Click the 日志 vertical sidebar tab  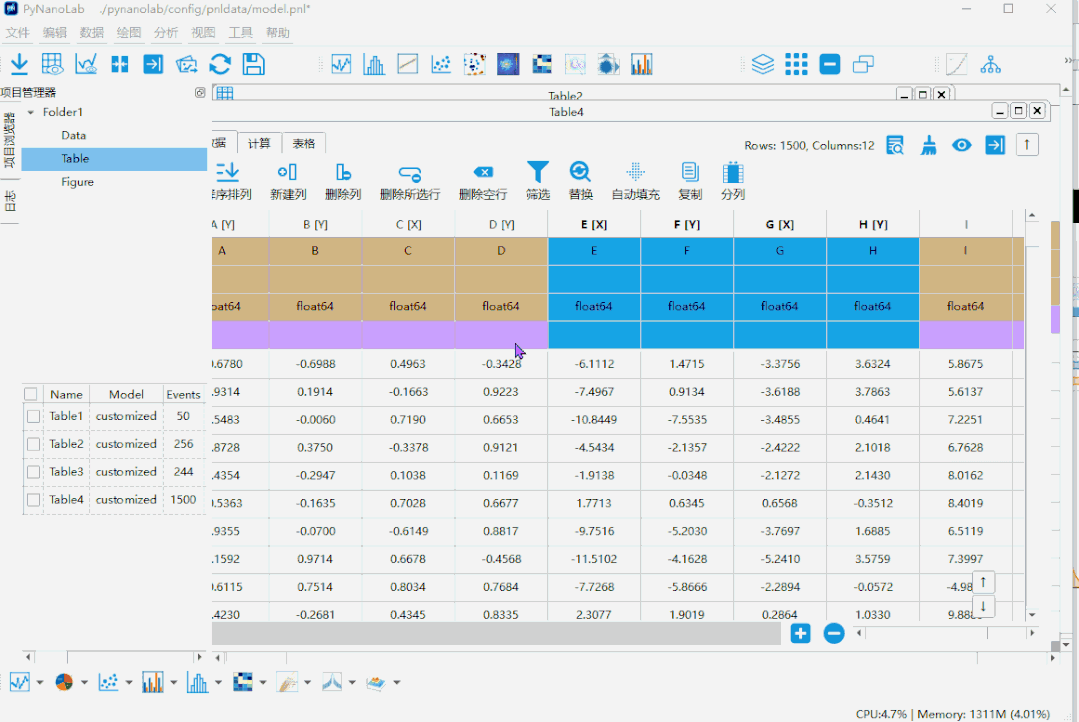(x=10, y=200)
